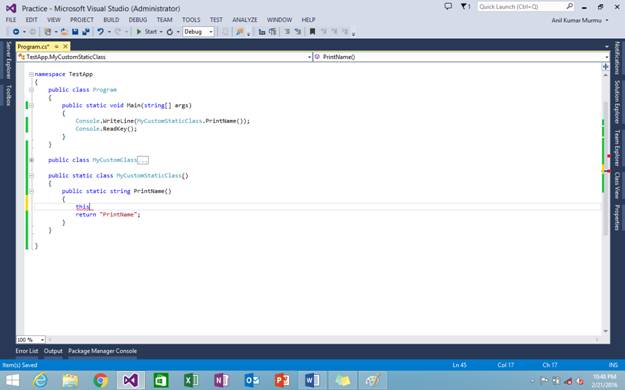Close the Program.cs tab
This screenshot has width=625, height=390.
(65, 47)
